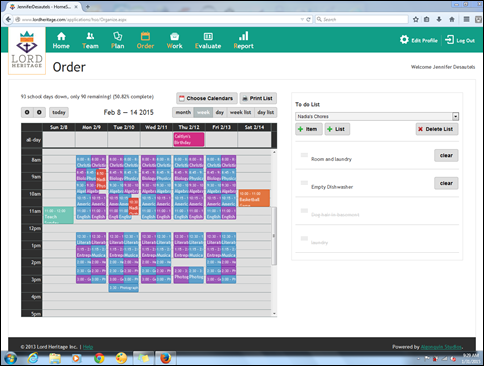Click the Print List button
This screenshot has width=484, height=366.
pos(258,98)
